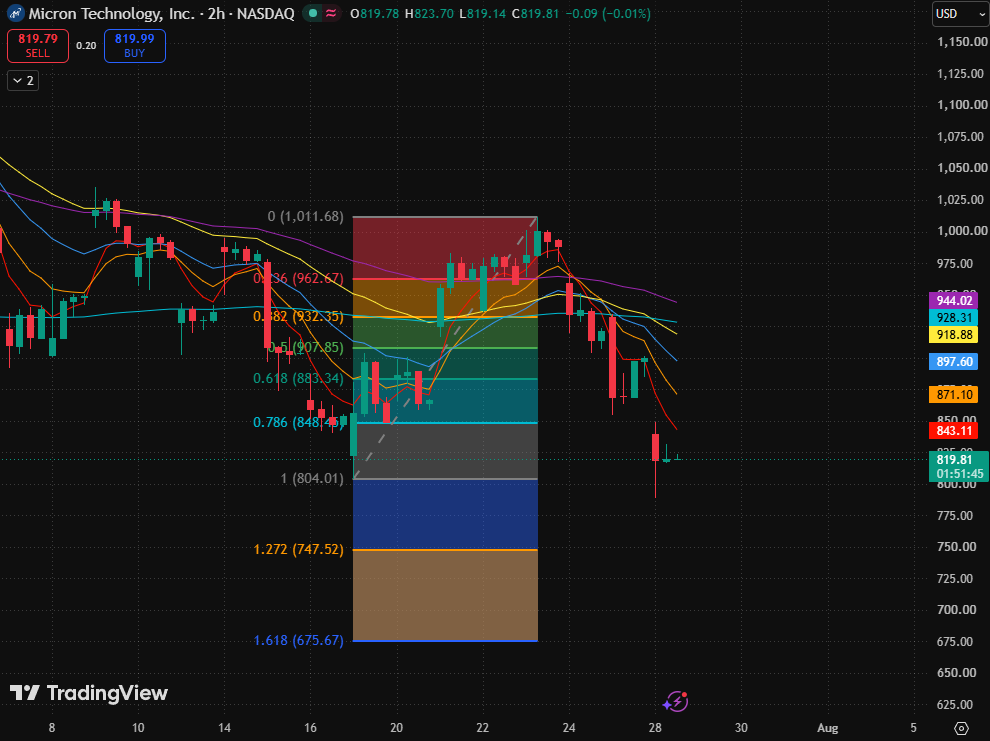The width and height of the screenshot is (990, 741).
Task: Select the 0.786 Fibonacci level line
Action: (x=445, y=422)
